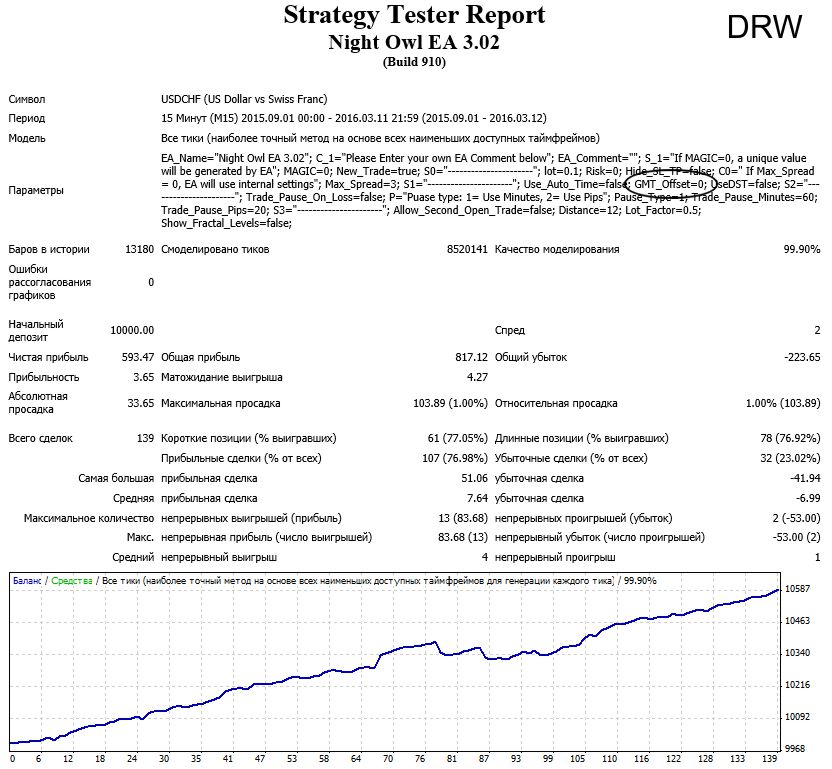This screenshot has width=832, height=769.
Task: Select the bars in history value '13180'
Action: pyautogui.click(x=140, y=249)
